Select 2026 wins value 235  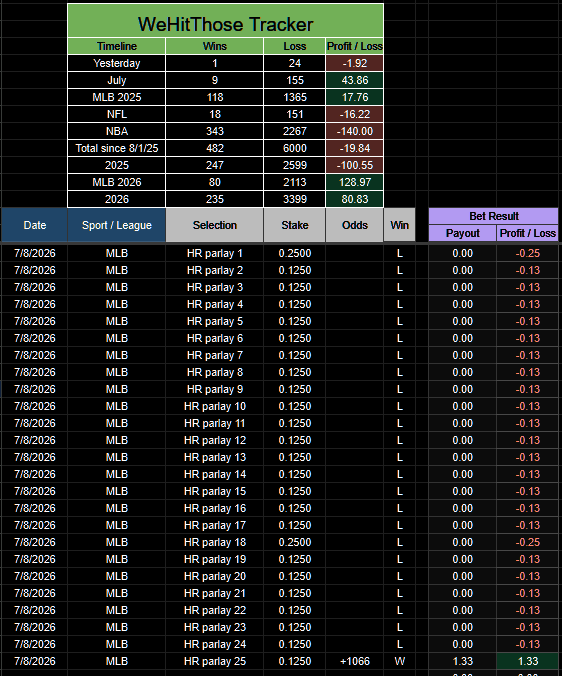pos(215,199)
